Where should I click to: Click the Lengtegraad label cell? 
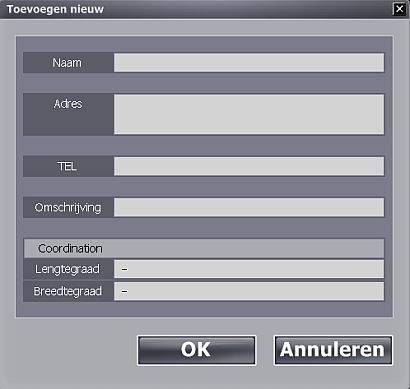pyautogui.click(x=68, y=269)
